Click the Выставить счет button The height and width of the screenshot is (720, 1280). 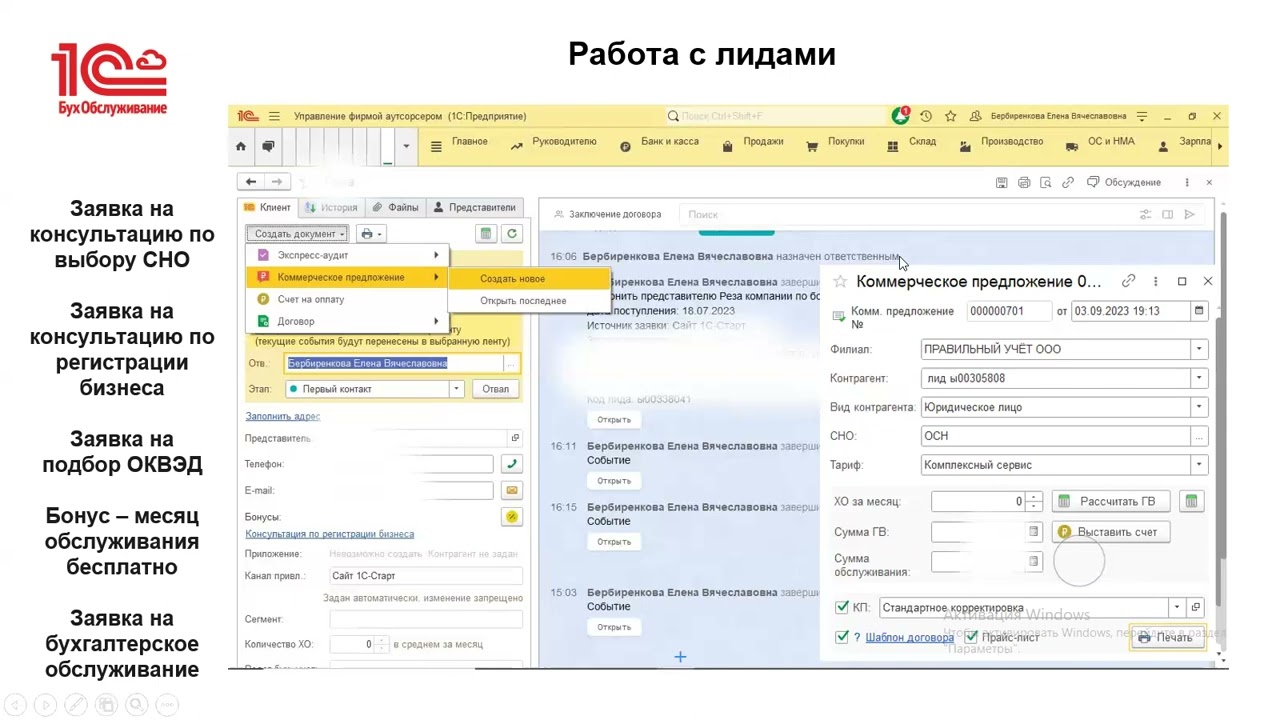1110,532
